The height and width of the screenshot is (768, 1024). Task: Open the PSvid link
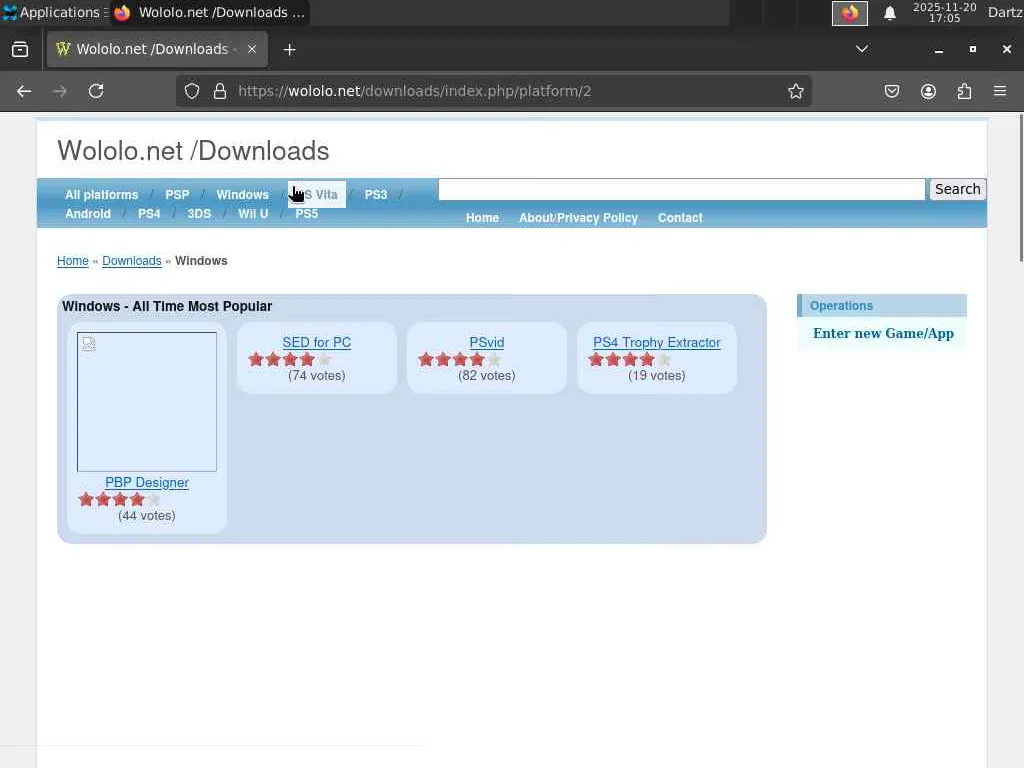(487, 342)
